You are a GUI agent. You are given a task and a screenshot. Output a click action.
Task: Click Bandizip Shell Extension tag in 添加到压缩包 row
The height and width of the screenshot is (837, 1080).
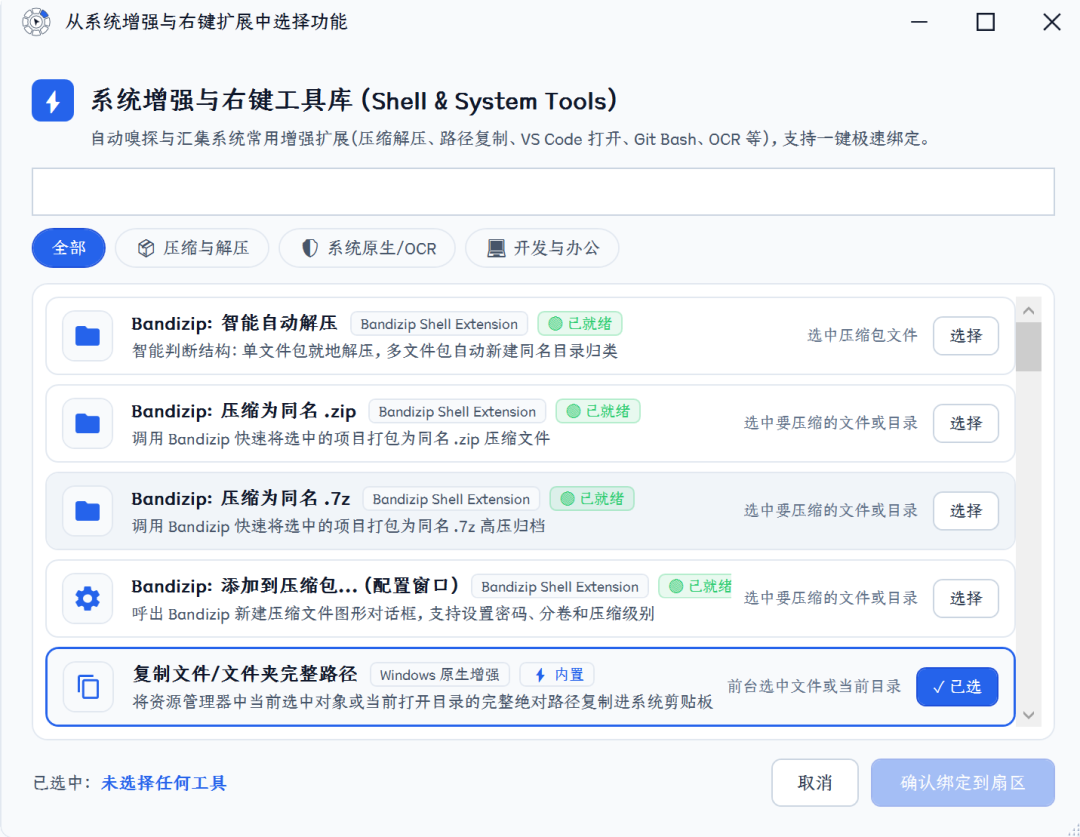pos(560,587)
